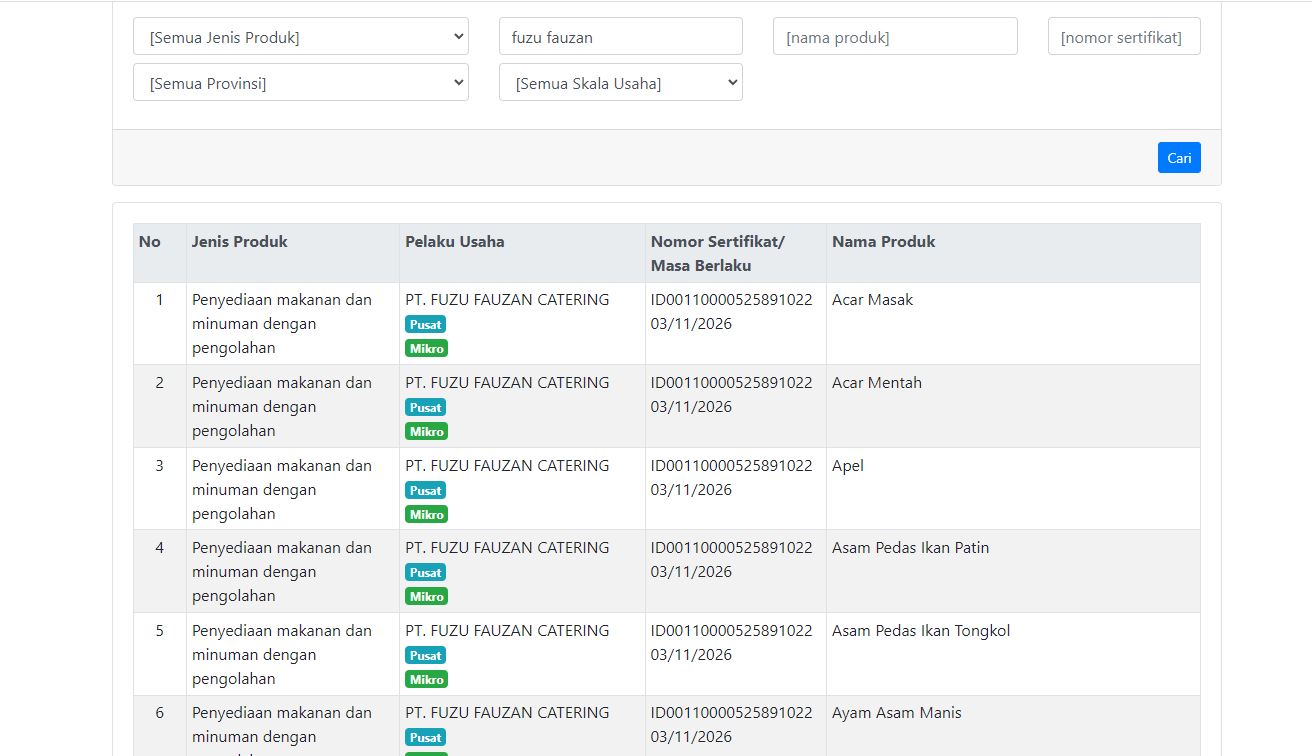This screenshot has height=756, width=1312.
Task: Click the 'fuzu fauzan' search field
Action: 620,37
